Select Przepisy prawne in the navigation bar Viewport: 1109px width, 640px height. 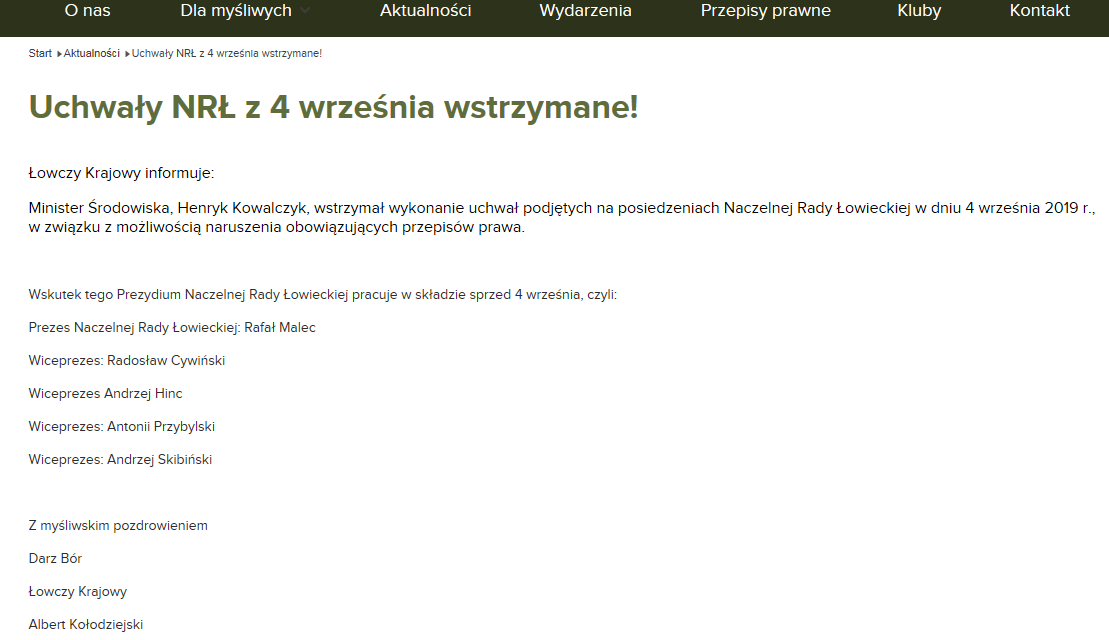click(x=765, y=11)
